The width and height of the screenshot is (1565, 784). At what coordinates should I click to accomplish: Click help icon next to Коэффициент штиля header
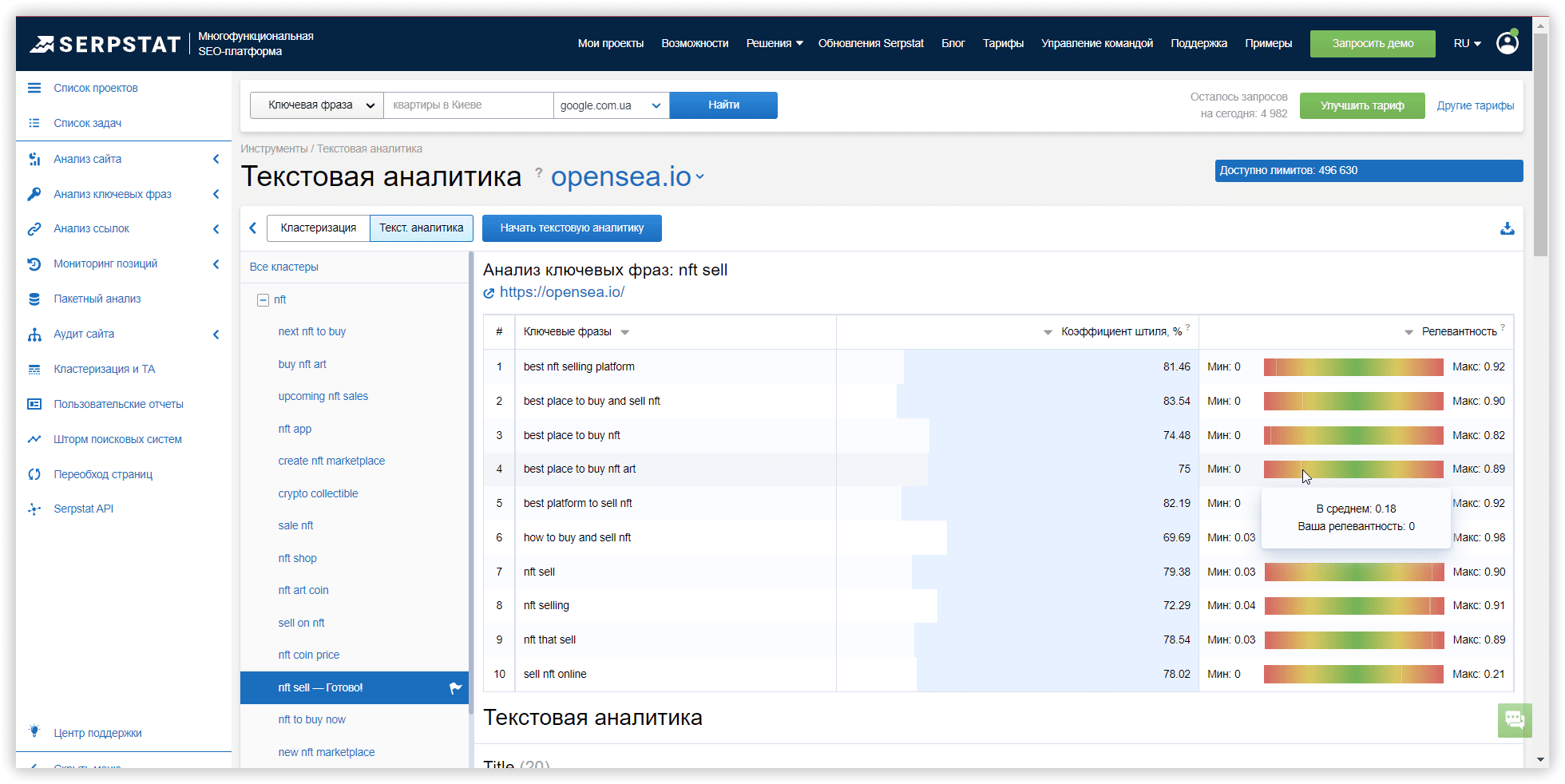point(1188,327)
